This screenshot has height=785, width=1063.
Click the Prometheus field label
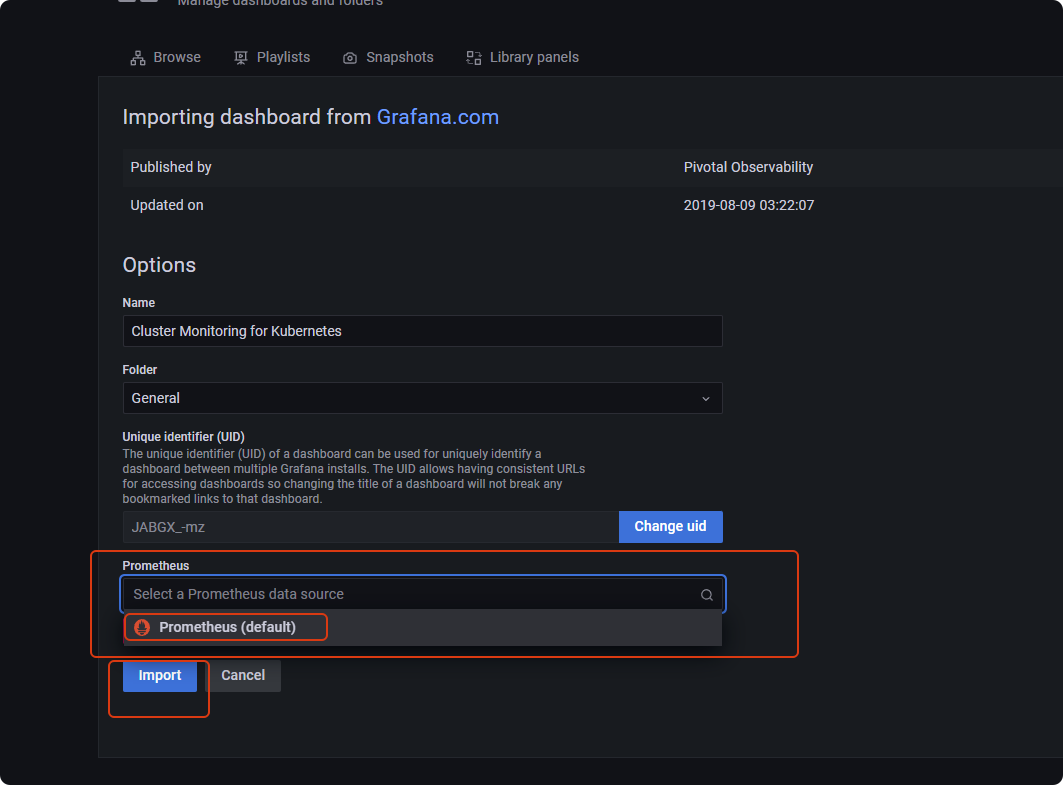pos(156,565)
